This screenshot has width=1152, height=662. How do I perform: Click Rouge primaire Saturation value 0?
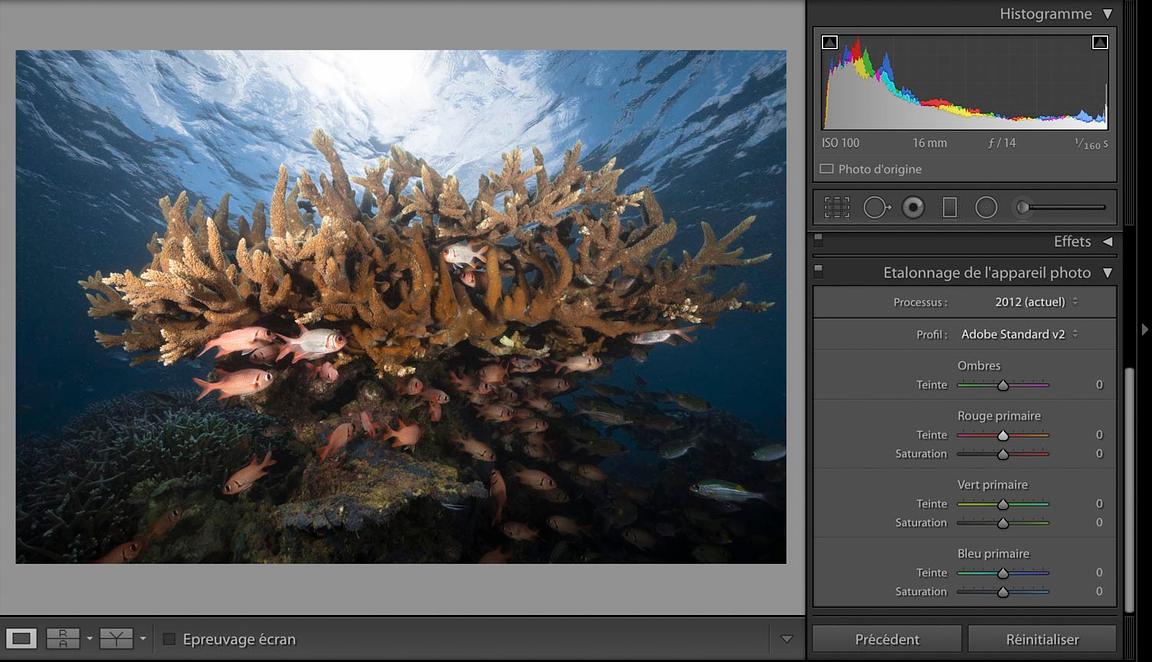(1099, 454)
